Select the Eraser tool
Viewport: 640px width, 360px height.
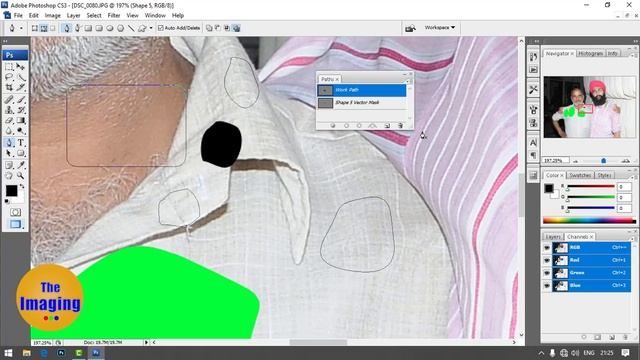(9, 120)
